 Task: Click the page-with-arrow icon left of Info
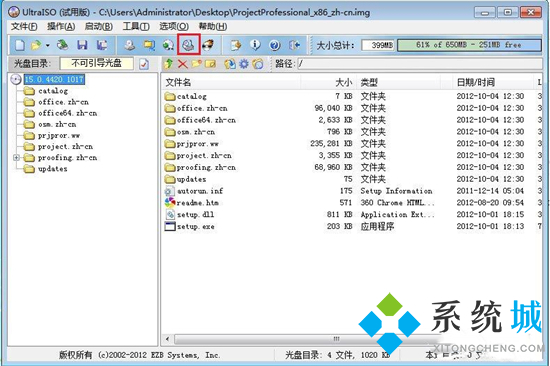tap(236, 45)
